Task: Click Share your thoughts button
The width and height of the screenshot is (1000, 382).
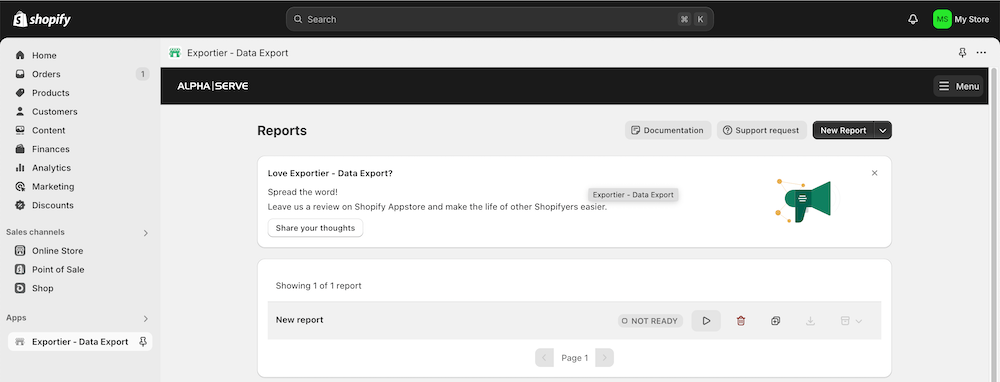Action: (x=315, y=228)
